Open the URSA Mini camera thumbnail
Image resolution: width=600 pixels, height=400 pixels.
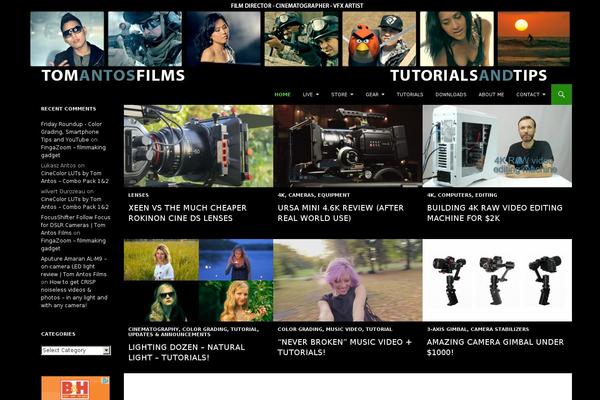[347, 146]
